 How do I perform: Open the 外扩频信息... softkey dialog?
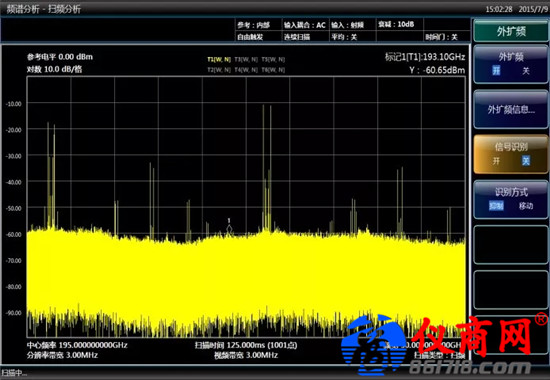pos(511,109)
